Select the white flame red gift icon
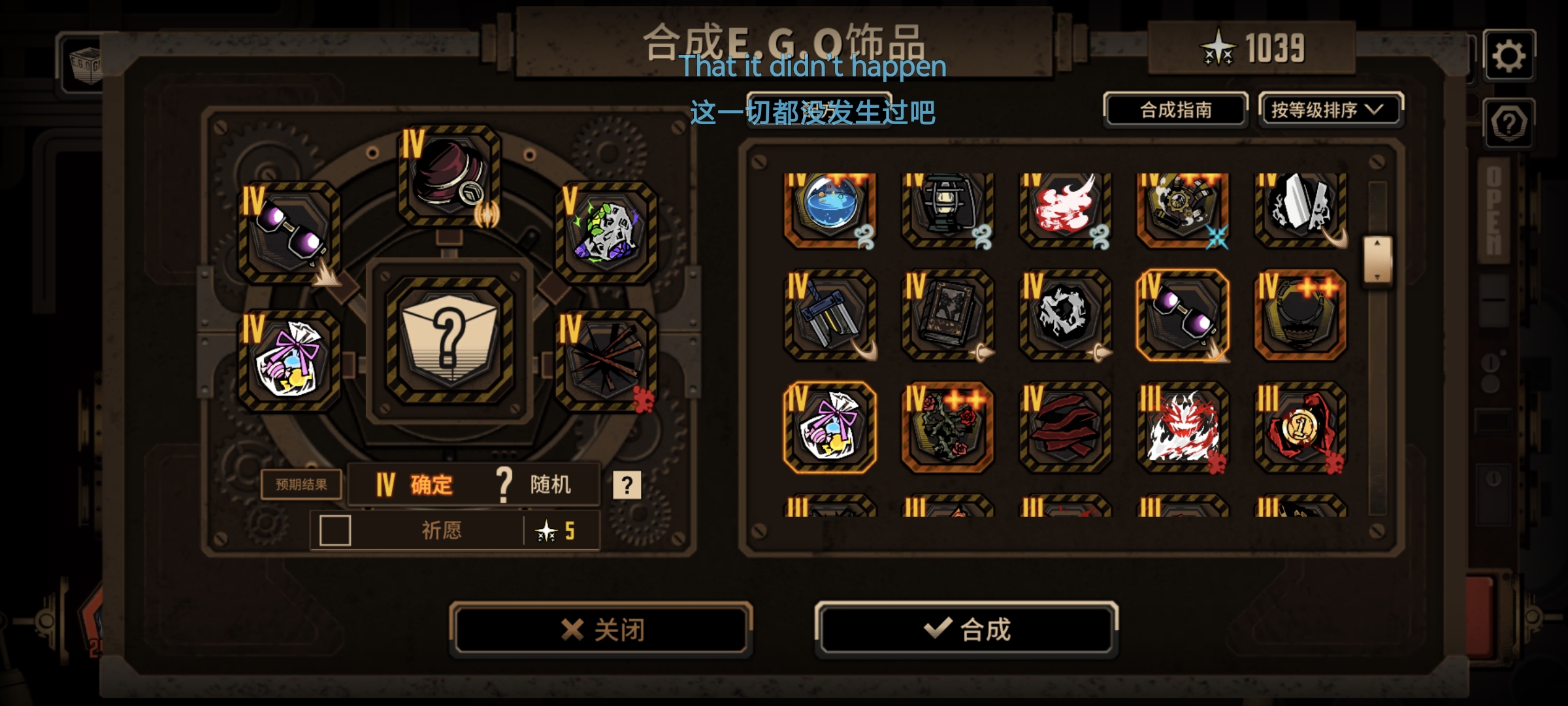The image size is (1568, 706). tap(1065, 209)
